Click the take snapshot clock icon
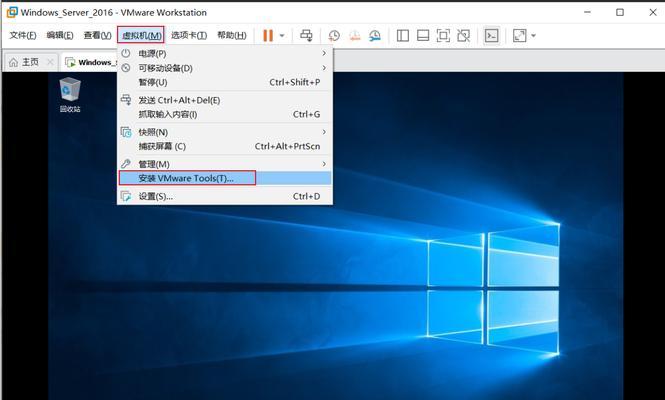 point(334,36)
